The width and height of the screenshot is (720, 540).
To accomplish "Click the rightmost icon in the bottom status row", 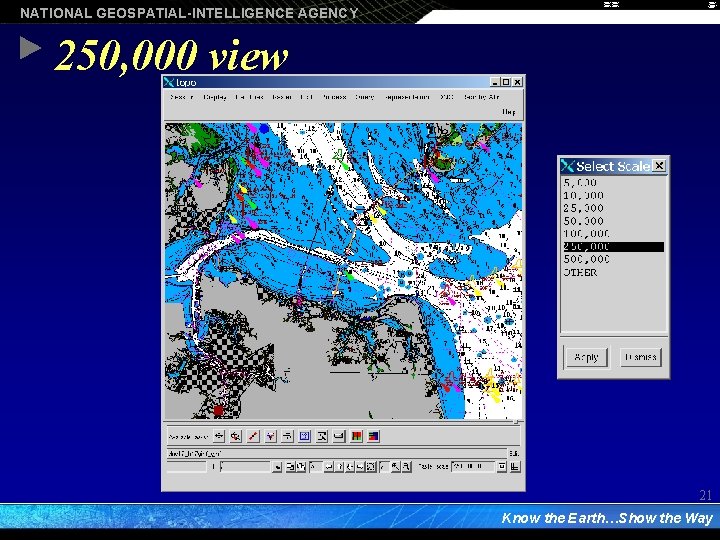I will point(515,467).
